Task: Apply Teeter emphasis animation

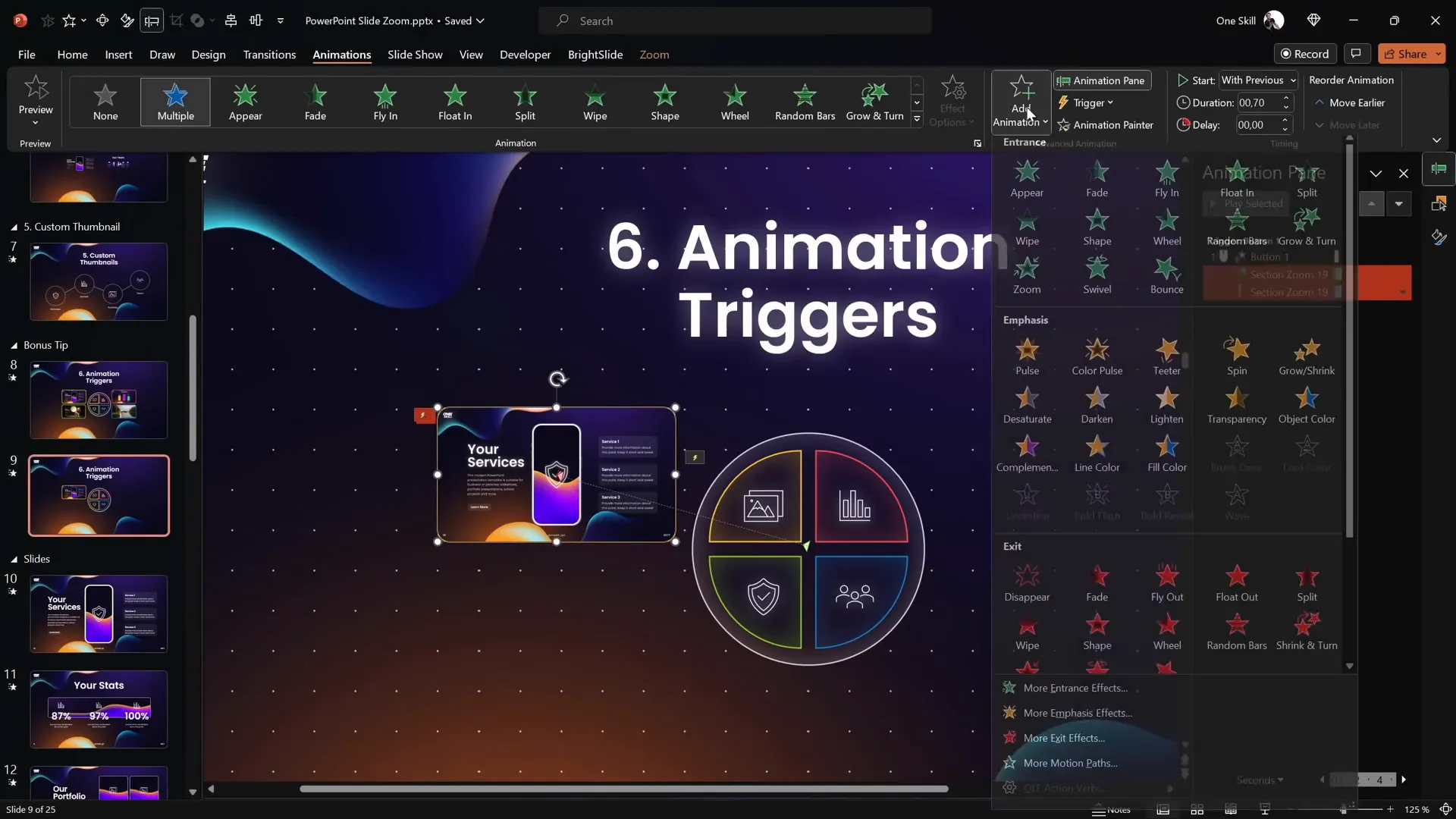Action: click(x=1166, y=356)
